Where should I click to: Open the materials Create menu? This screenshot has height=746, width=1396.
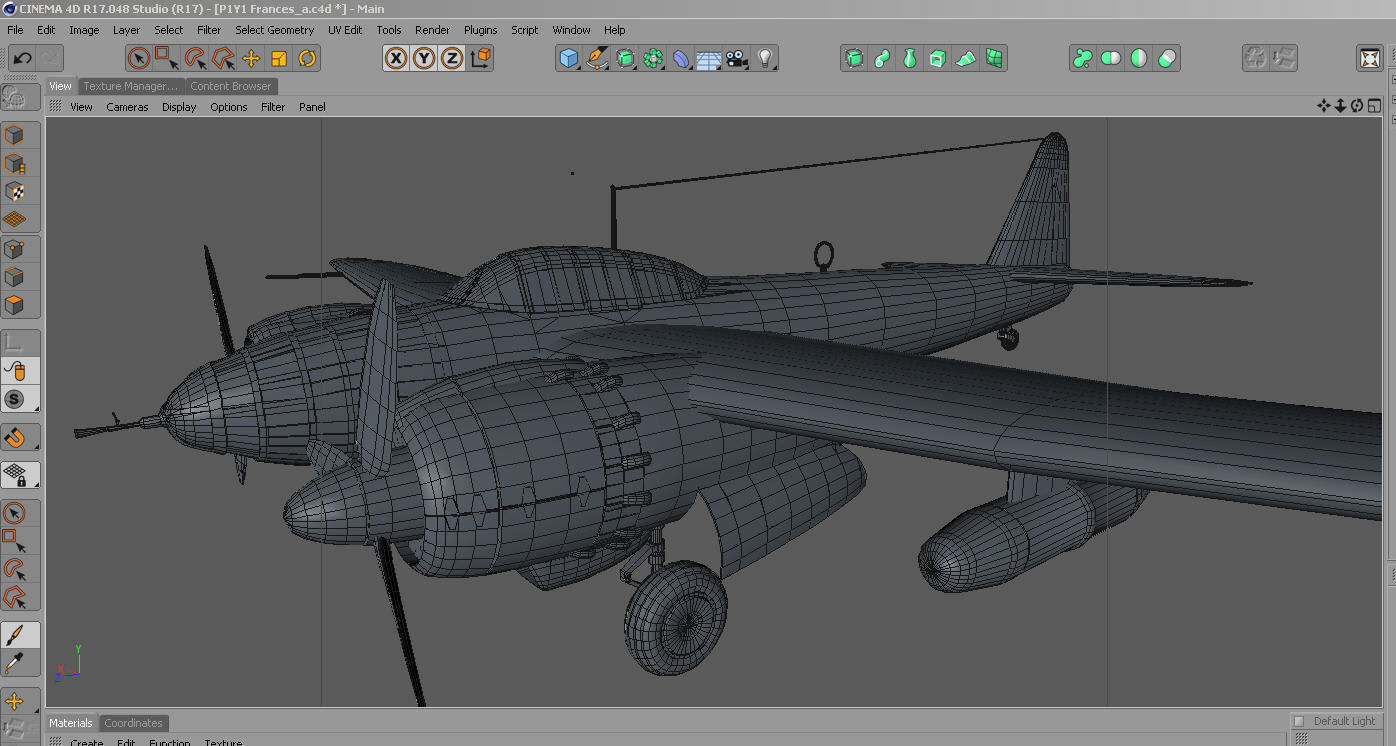(86, 742)
